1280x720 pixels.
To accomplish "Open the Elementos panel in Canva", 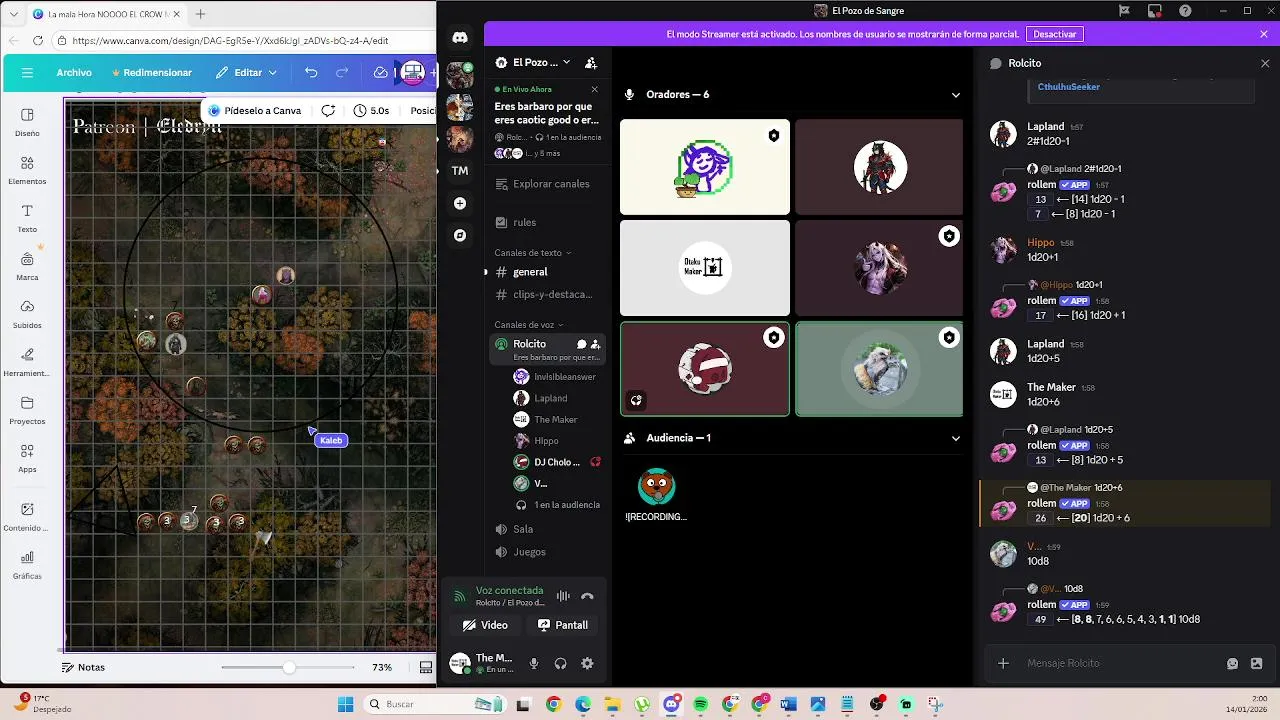I will click(27, 170).
